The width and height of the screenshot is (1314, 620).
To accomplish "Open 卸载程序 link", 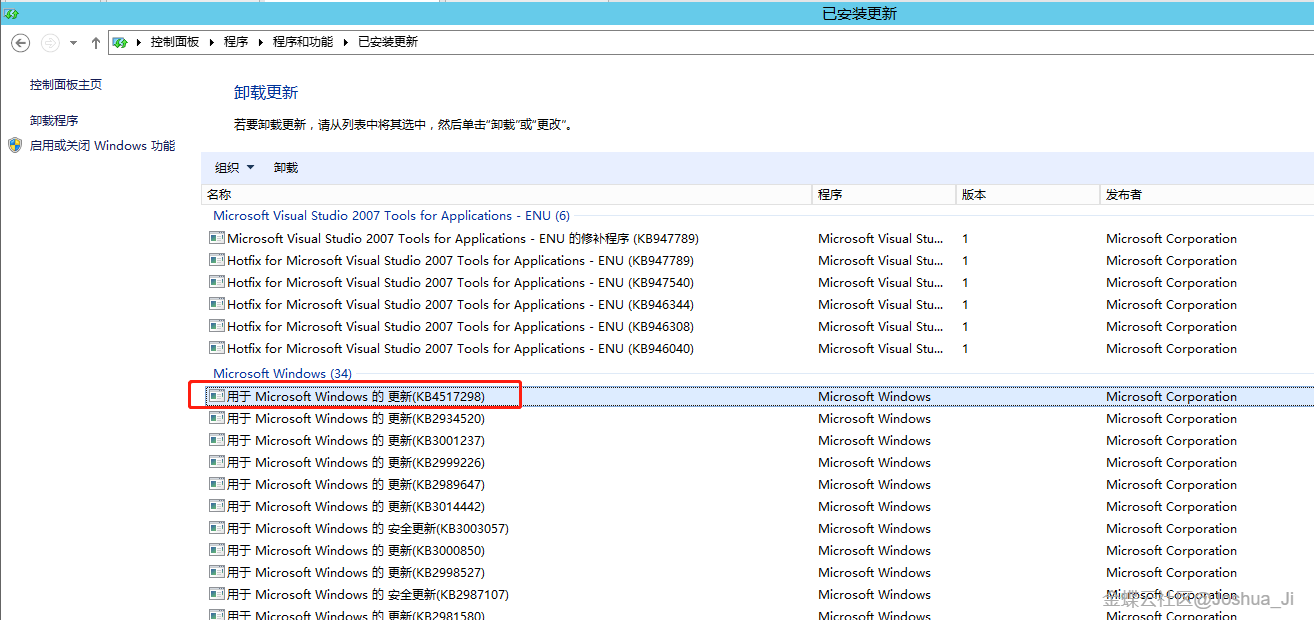I will (x=54, y=121).
